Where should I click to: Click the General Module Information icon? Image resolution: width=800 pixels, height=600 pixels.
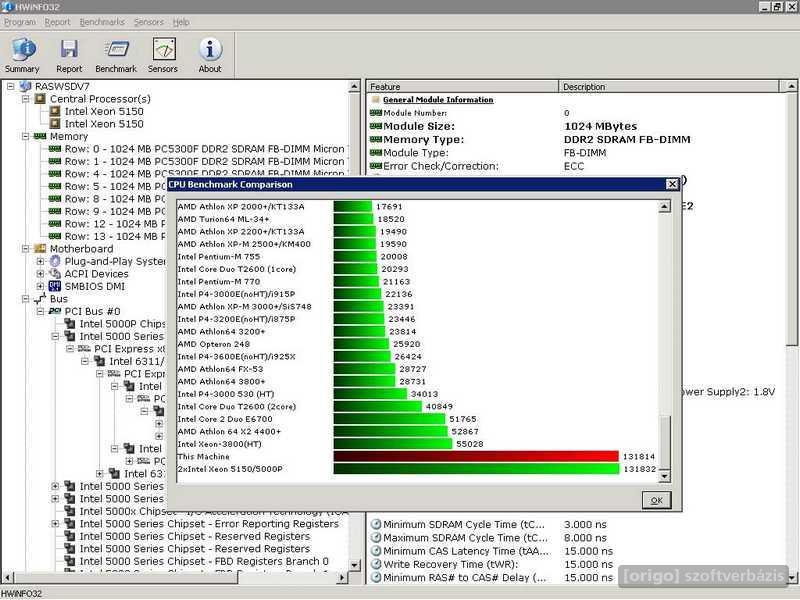376,99
